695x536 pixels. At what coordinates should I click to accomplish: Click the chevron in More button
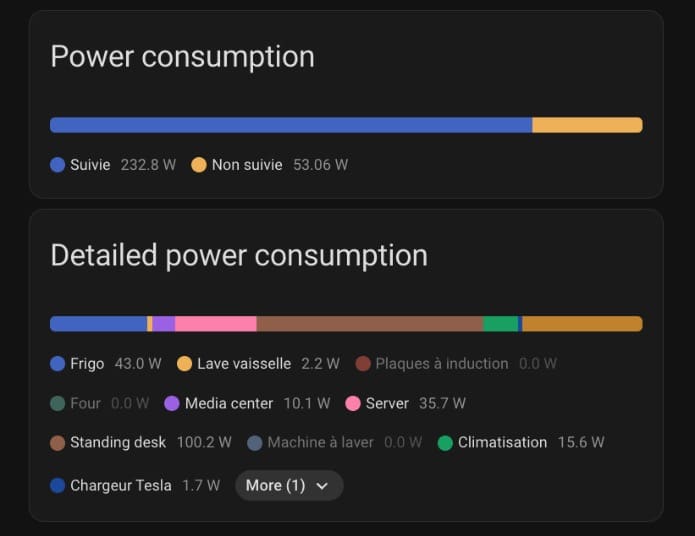[x=322, y=486]
